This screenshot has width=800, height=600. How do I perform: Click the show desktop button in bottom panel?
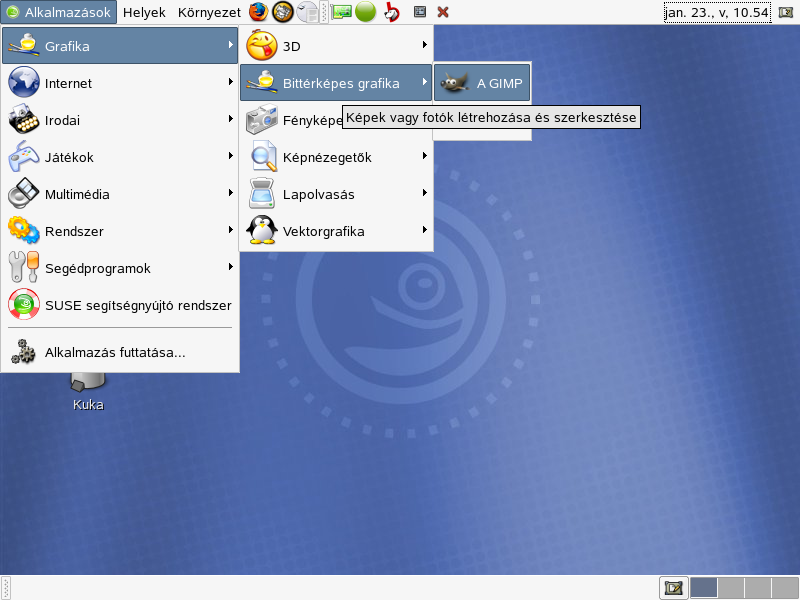pyautogui.click(x=673, y=588)
